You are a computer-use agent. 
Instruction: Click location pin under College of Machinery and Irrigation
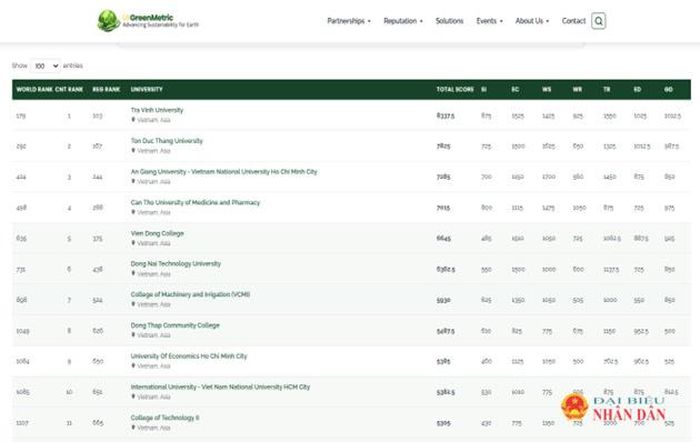pyautogui.click(x=133, y=304)
